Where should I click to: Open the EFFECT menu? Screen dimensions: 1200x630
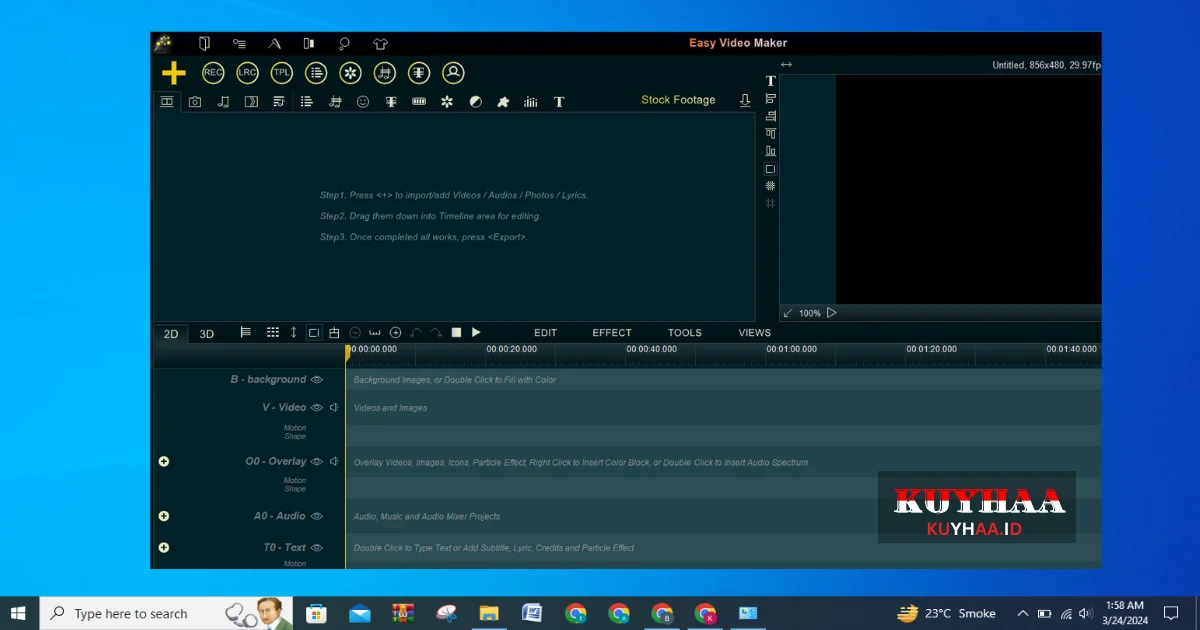click(612, 333)
